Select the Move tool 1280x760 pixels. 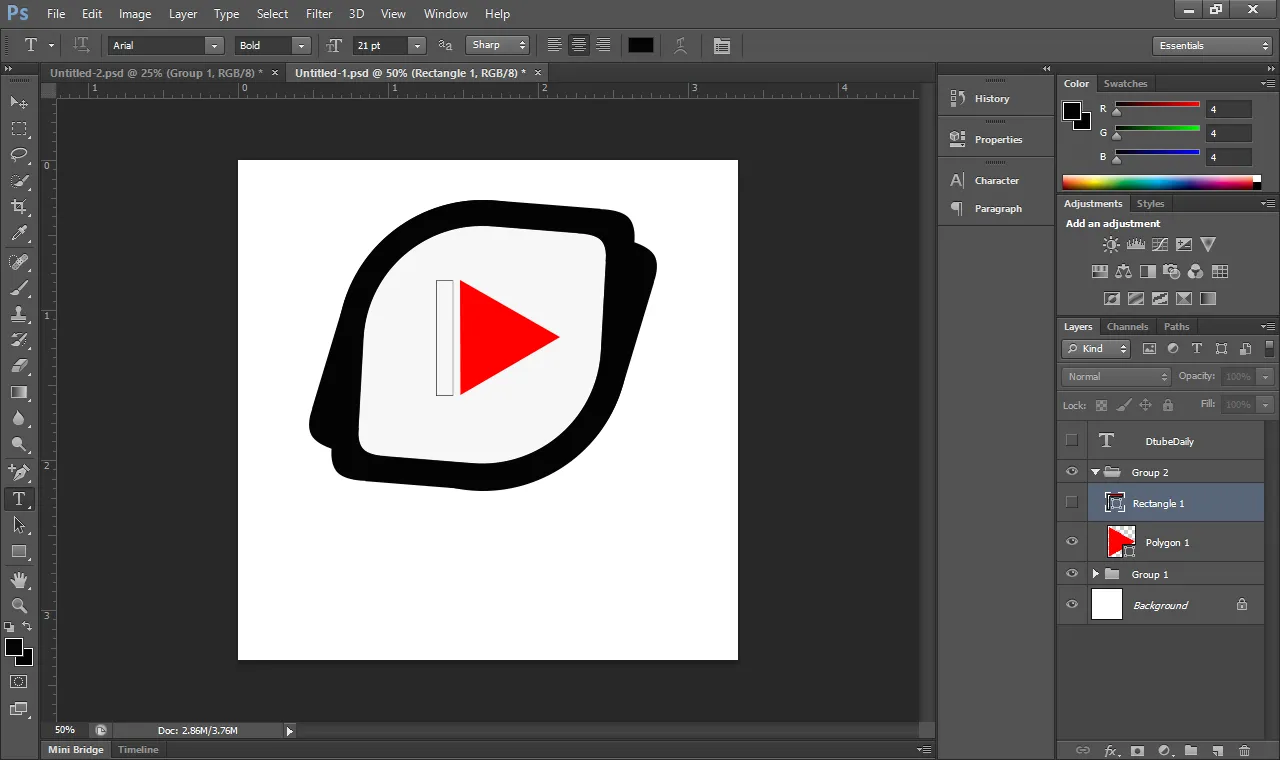(19, 103)
